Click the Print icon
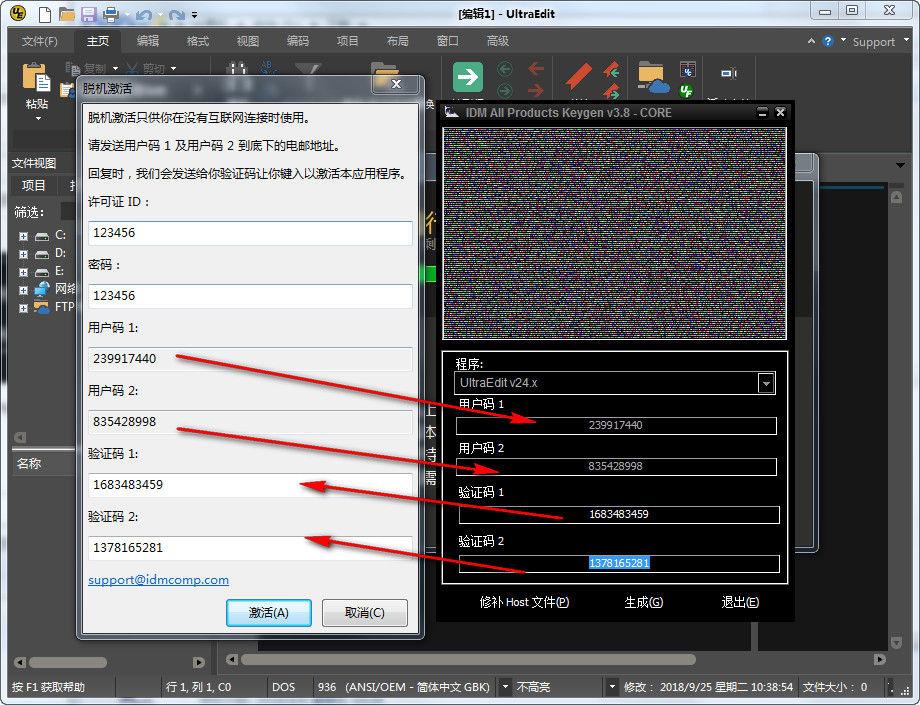This screenshot has height=705, width=920. [109, 14]
